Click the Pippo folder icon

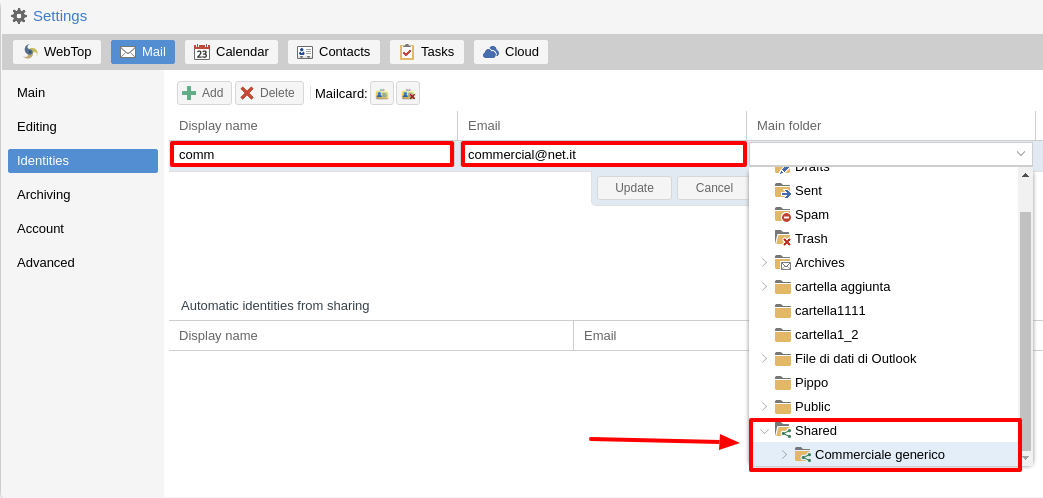coord(783,382)
